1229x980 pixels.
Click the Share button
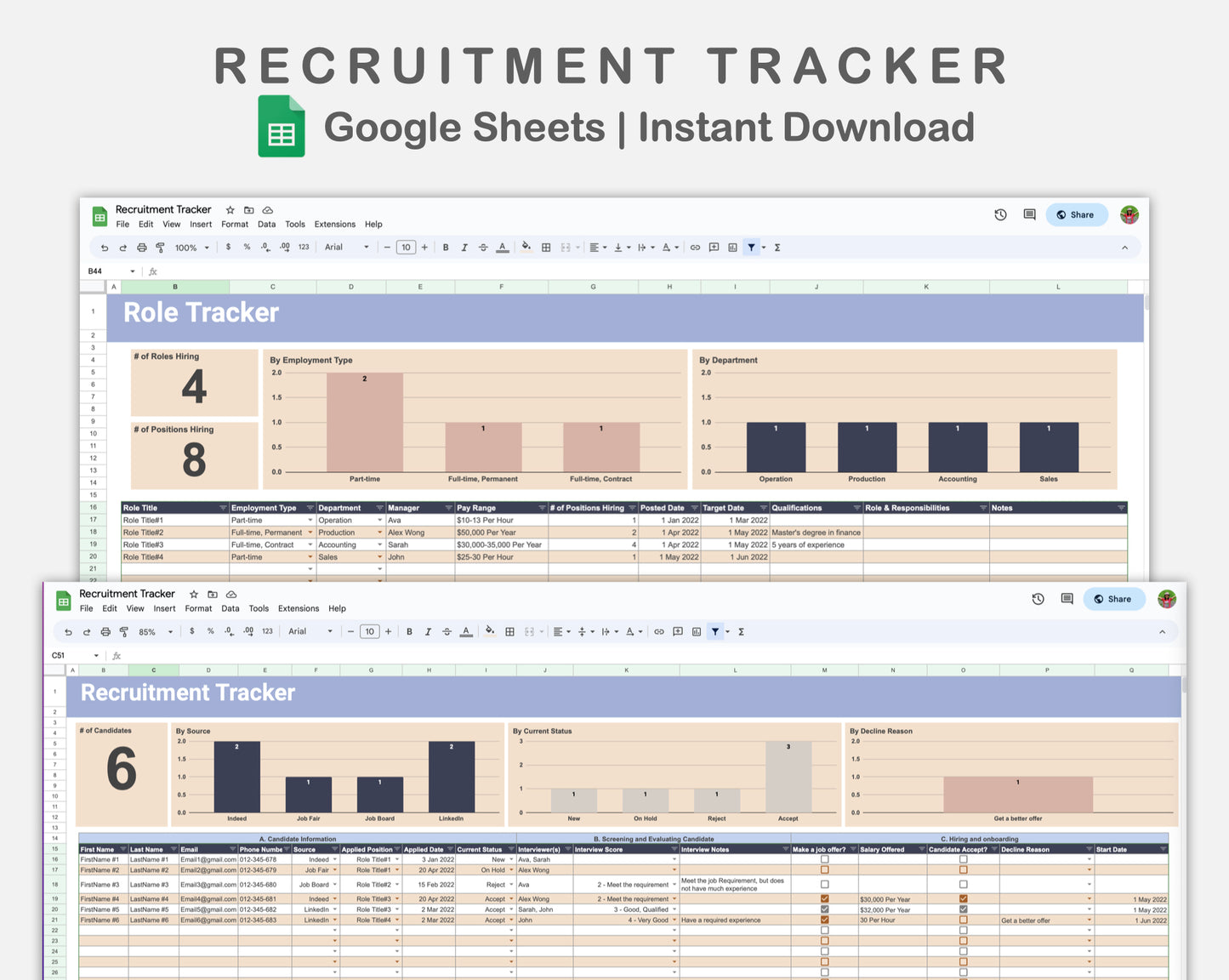pos(1114,599)
